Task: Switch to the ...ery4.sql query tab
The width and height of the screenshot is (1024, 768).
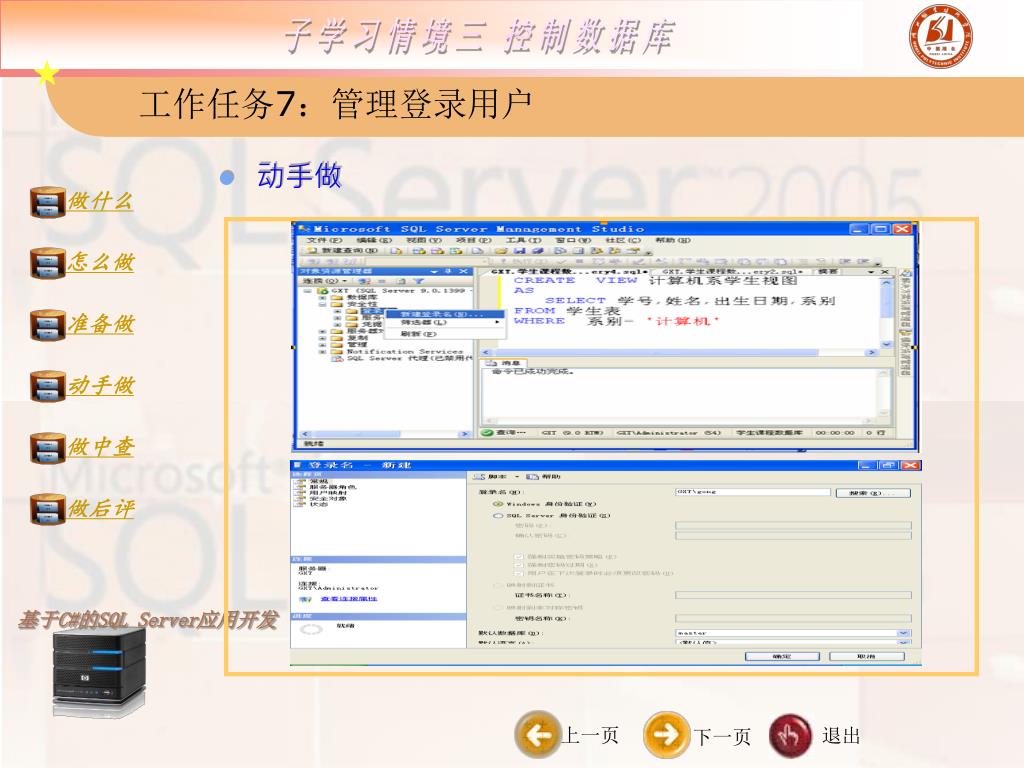Action: pos(569,271)
